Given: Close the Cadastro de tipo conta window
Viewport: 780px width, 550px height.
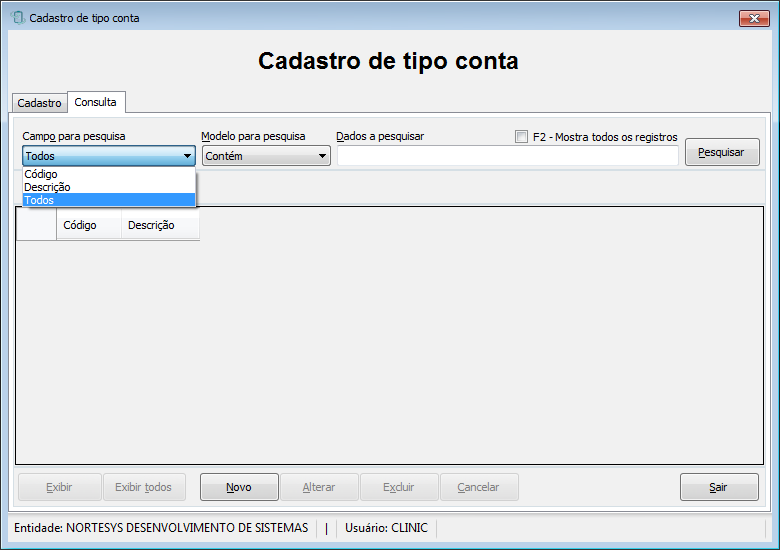Looking at the screenshot, I should [x=754, y=18].
